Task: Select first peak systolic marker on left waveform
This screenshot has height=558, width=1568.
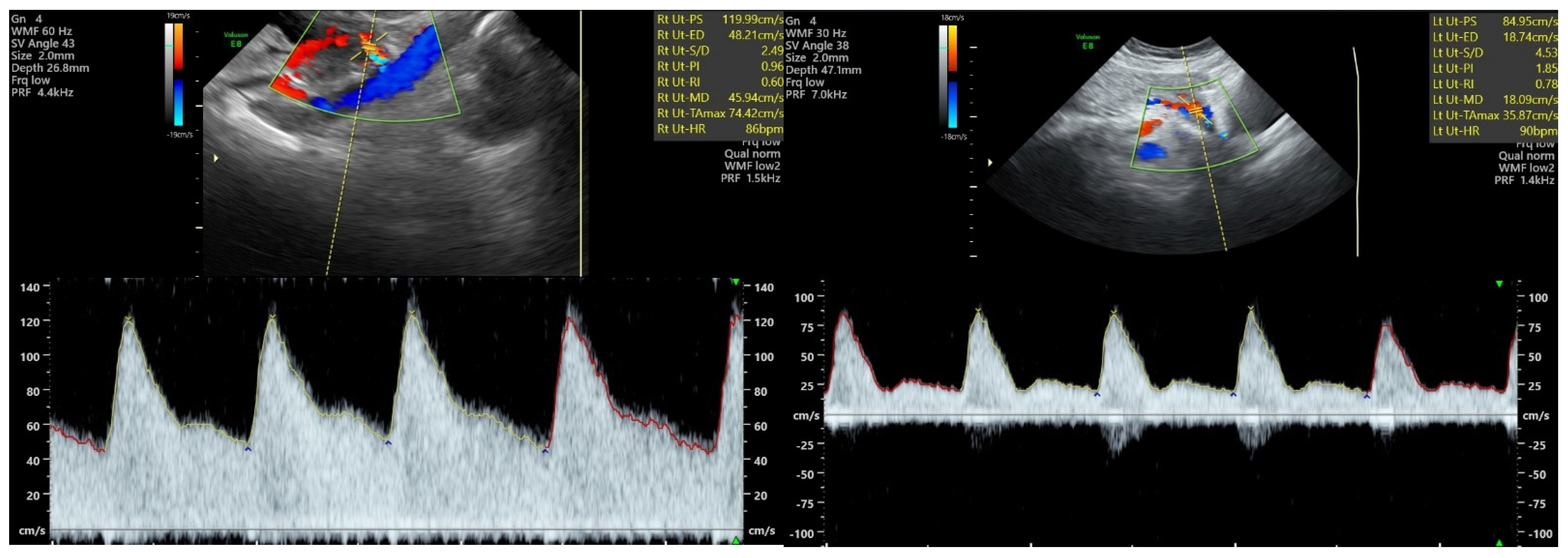Action: [x=128, y=318]
